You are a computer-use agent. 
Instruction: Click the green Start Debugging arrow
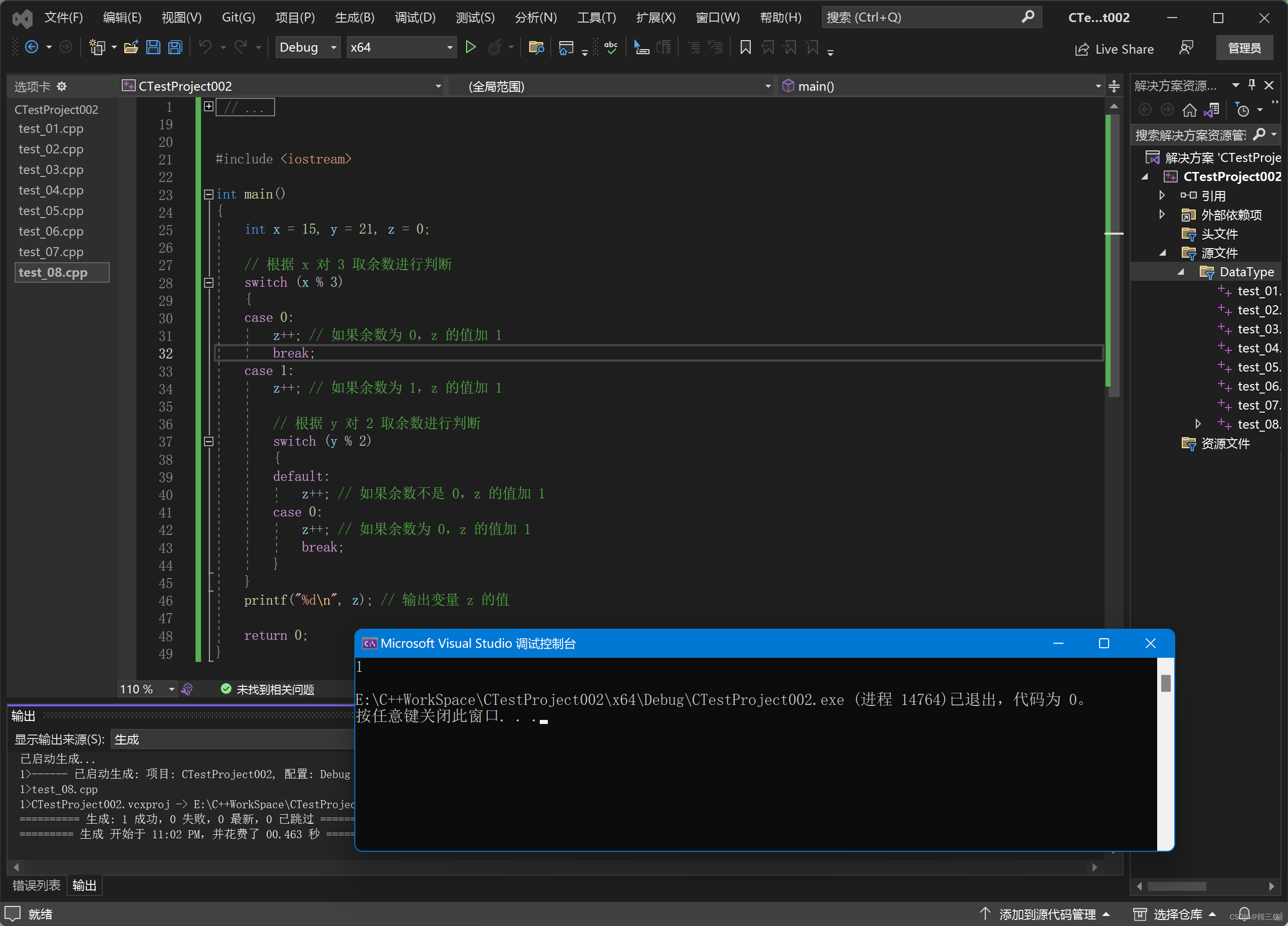pyautogui.click(x=470, y=47)
